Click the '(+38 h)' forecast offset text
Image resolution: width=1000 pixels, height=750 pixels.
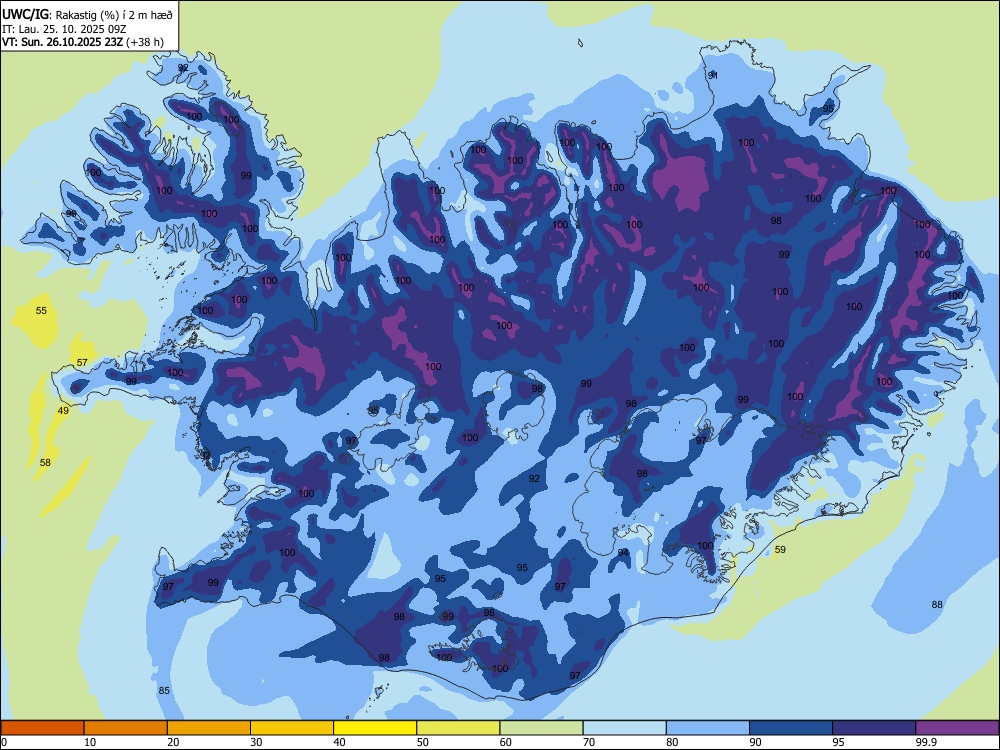pos(145,42)
